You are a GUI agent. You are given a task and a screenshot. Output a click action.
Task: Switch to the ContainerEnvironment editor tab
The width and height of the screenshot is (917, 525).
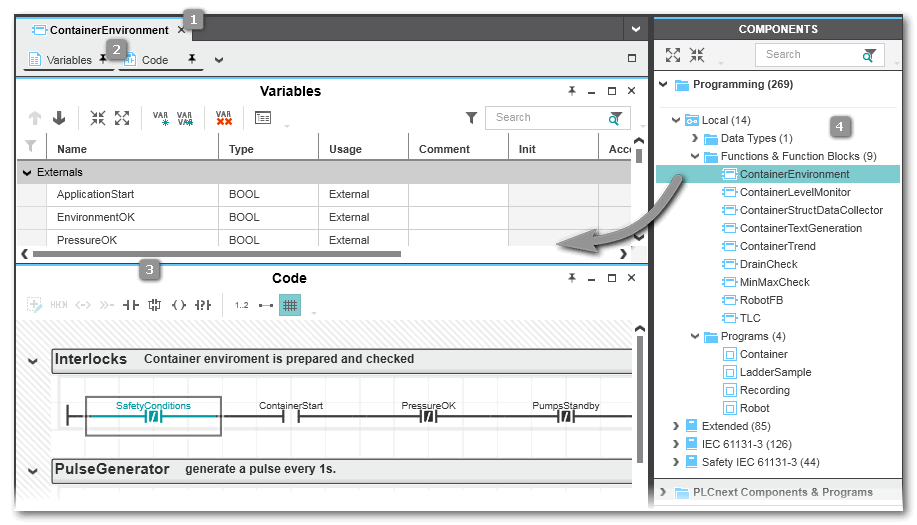(x=108, y=30)
